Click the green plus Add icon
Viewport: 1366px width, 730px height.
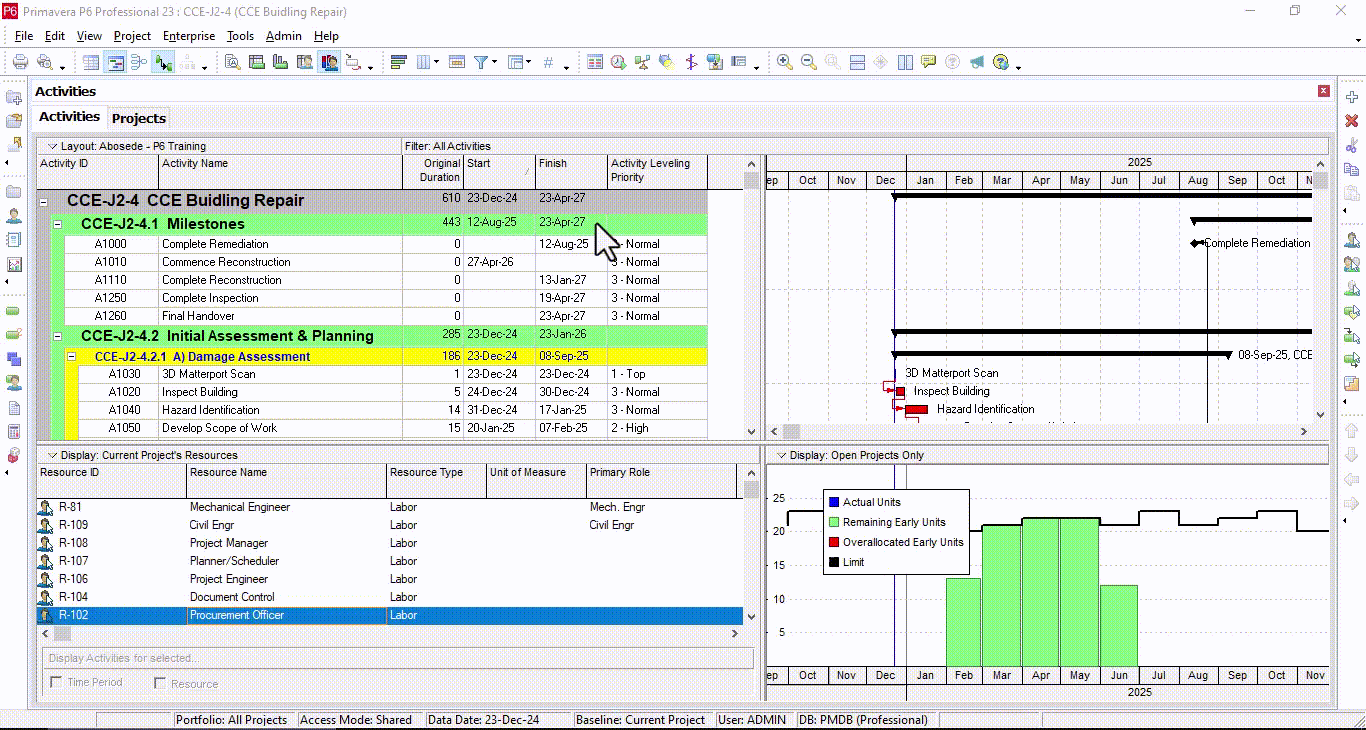[x=1352, y=97]
